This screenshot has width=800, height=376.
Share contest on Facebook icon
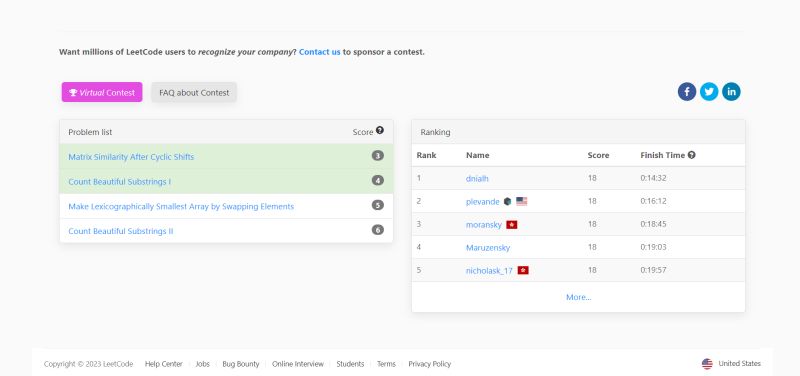coord(687,92)
